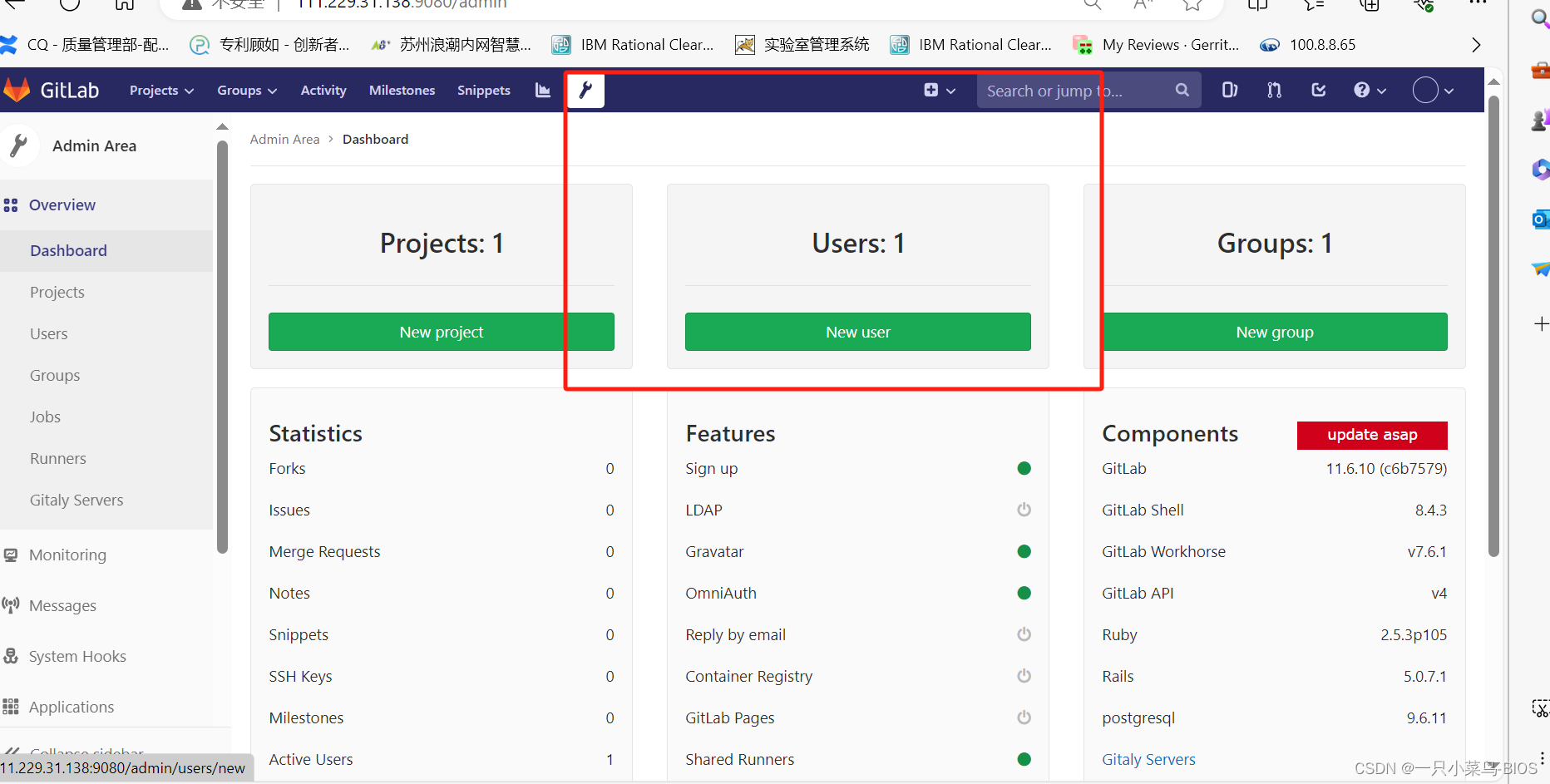Toggle the Sign up feature indicator

[1024, 468]
